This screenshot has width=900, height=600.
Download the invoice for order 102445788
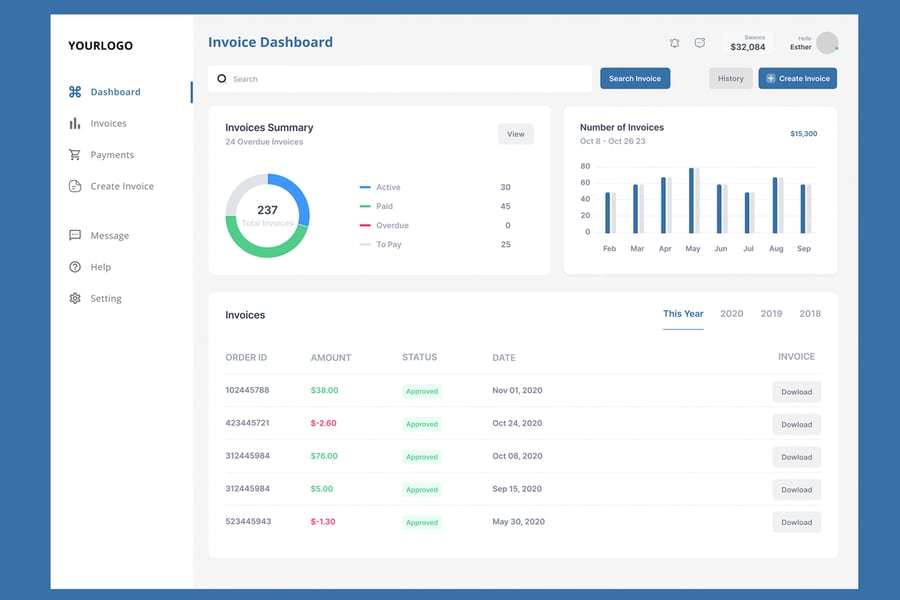pos(797,392)
